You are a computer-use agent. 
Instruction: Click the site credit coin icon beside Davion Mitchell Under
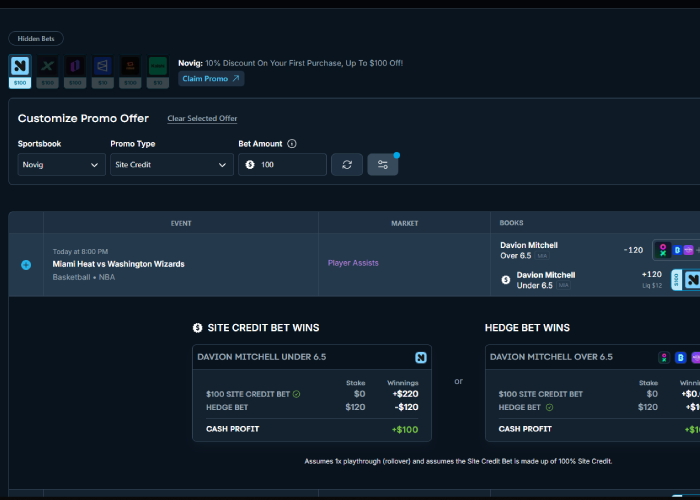tap(506, 280)
